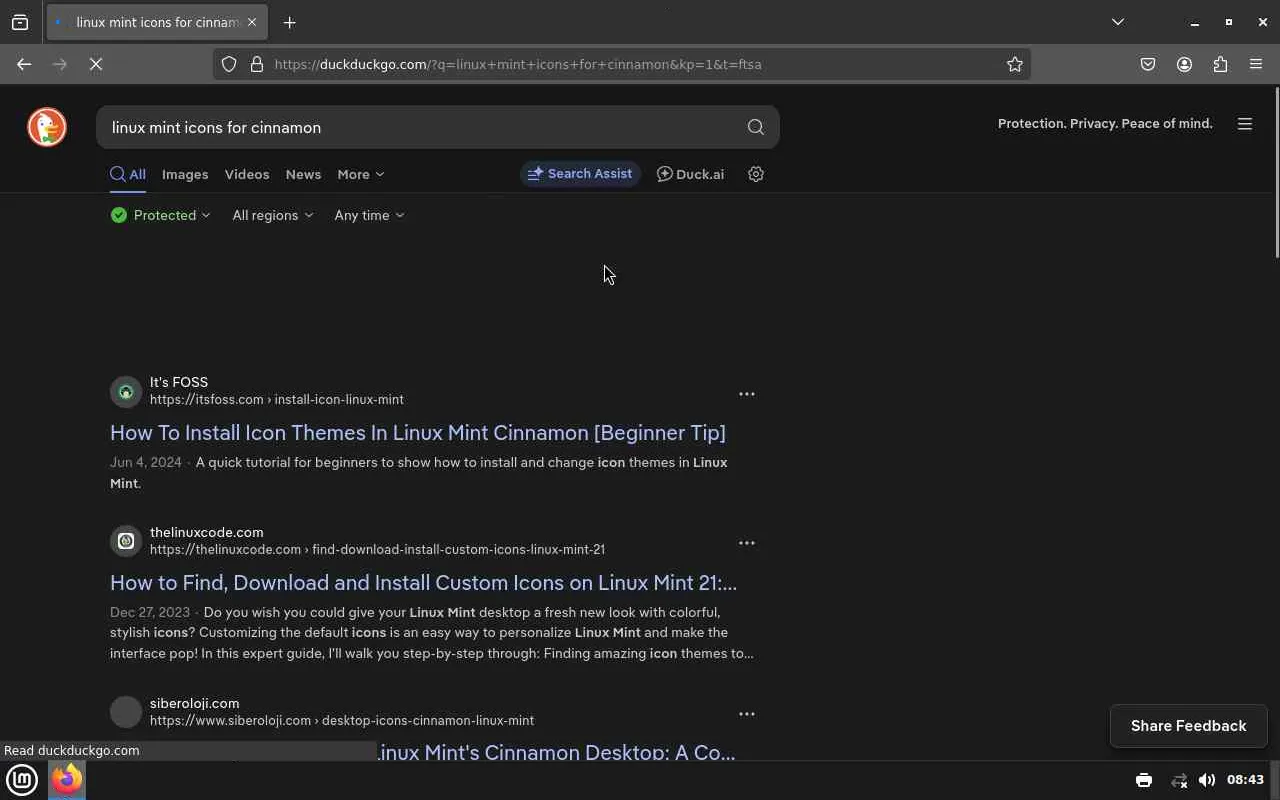Open Duck.ai chat
Viewport: 1280px width, 800px height.
coord(690,174)
